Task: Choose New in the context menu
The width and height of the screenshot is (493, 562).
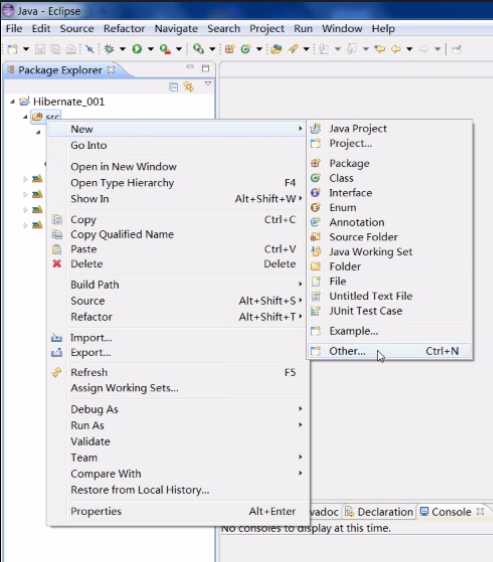Action: click(x=177, y=129)
